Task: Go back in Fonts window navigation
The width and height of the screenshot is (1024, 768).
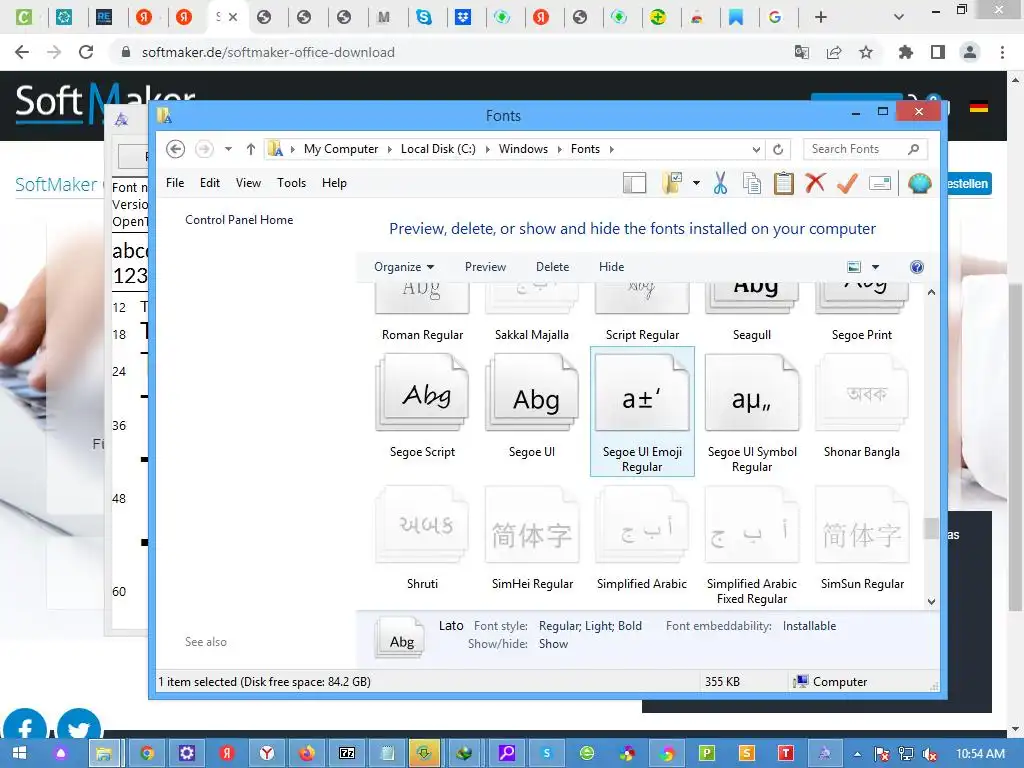Action: pyautogui.click(x=175, y=149)
